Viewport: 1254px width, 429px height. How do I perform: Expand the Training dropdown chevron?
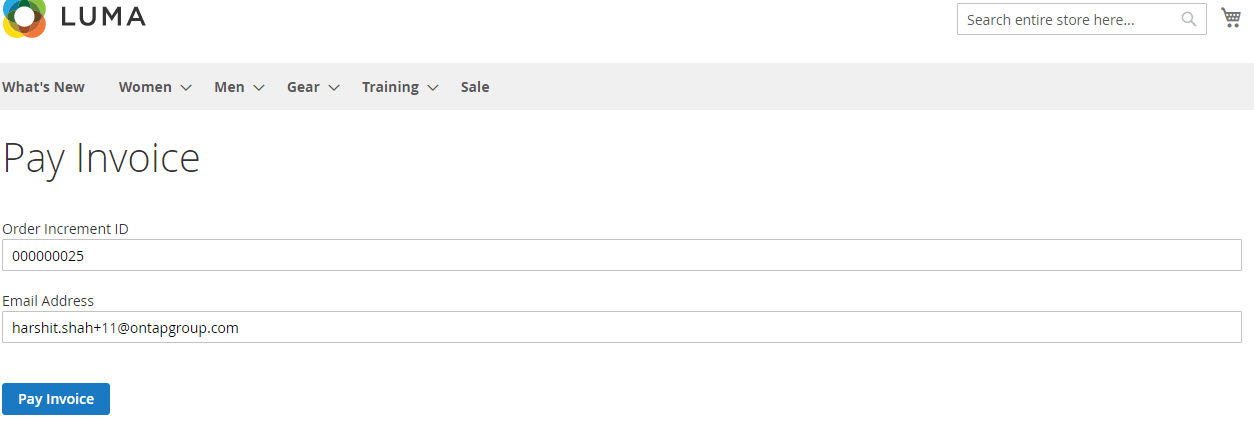(433, 88)
